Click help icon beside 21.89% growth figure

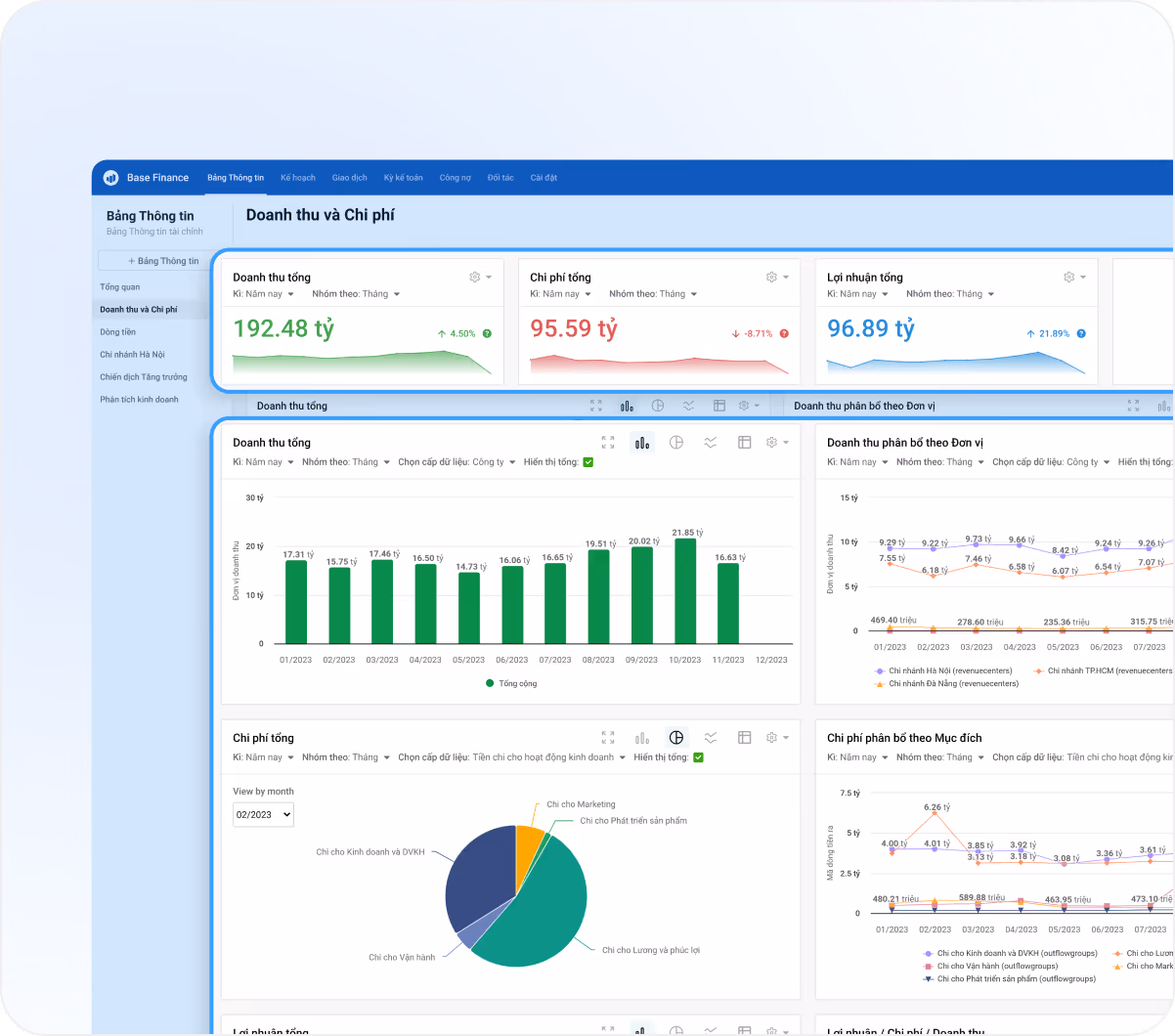pyautogui.click(x=1081, y=334)
